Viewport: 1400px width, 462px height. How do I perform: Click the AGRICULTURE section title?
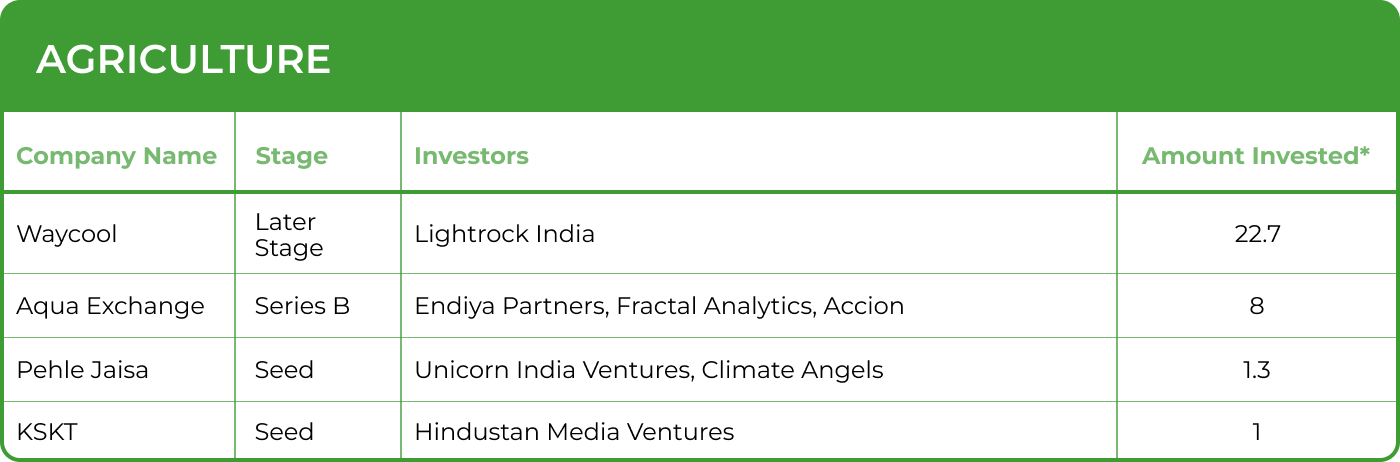pos(183,61)
